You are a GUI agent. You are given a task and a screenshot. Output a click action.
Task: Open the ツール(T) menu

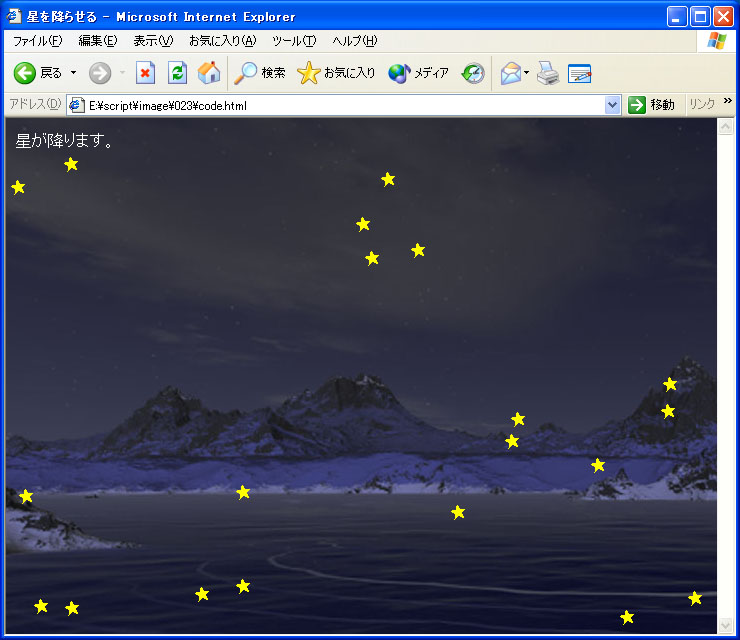(x=294, y=41)
